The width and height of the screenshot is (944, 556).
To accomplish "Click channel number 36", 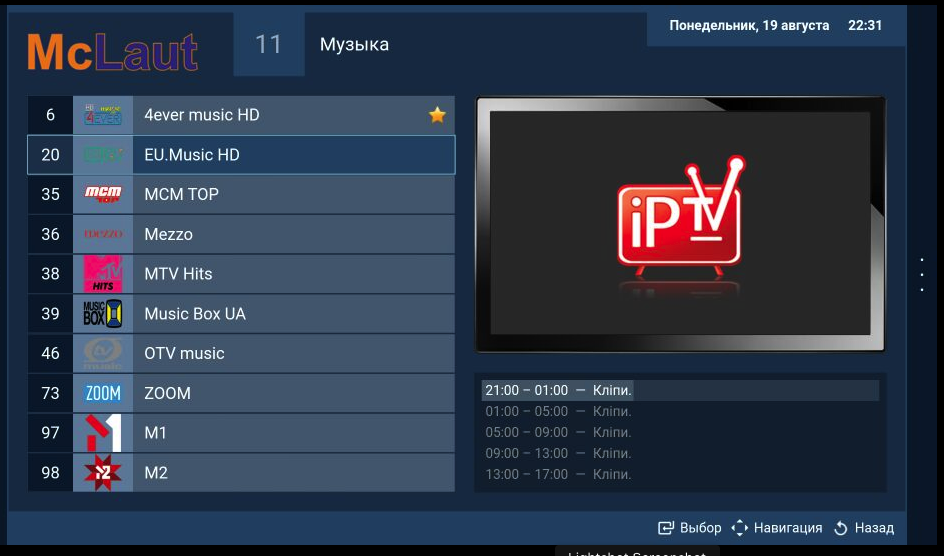I will coord(51,234).
